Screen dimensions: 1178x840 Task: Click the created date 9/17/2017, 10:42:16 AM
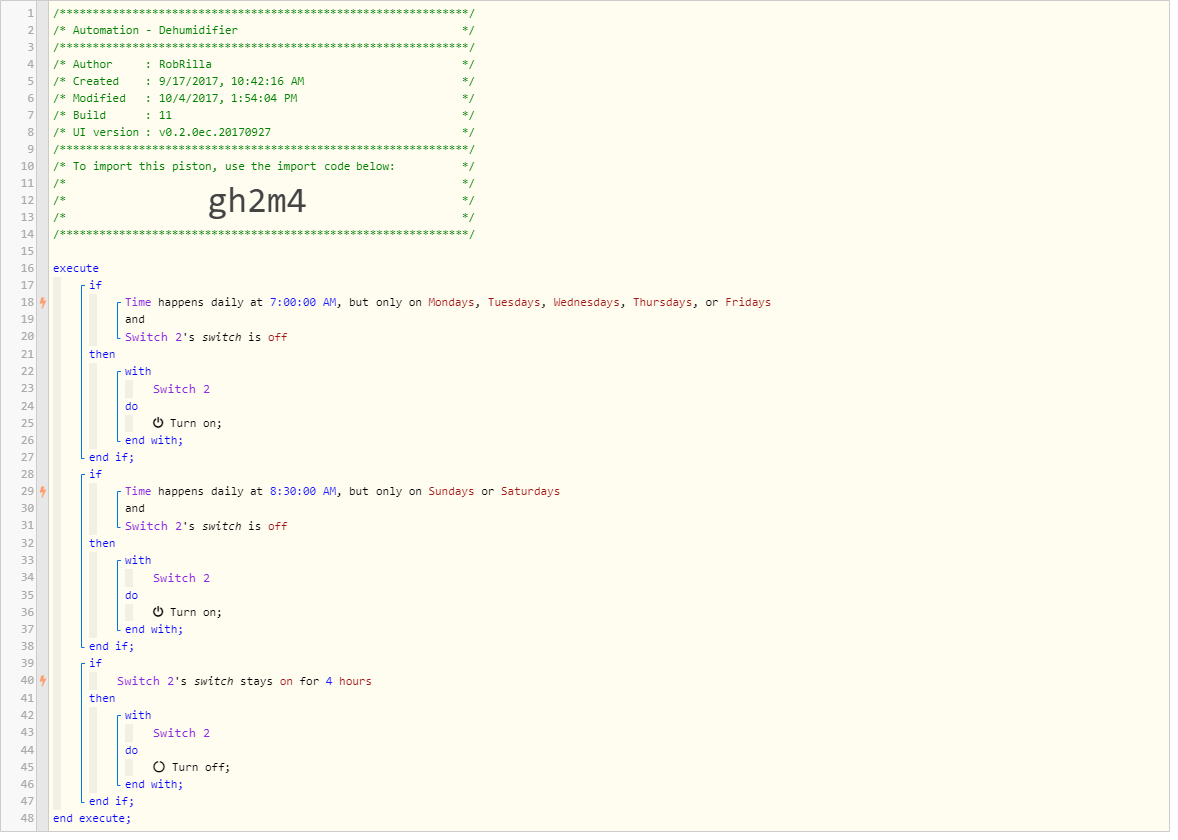tap(231, 81)
